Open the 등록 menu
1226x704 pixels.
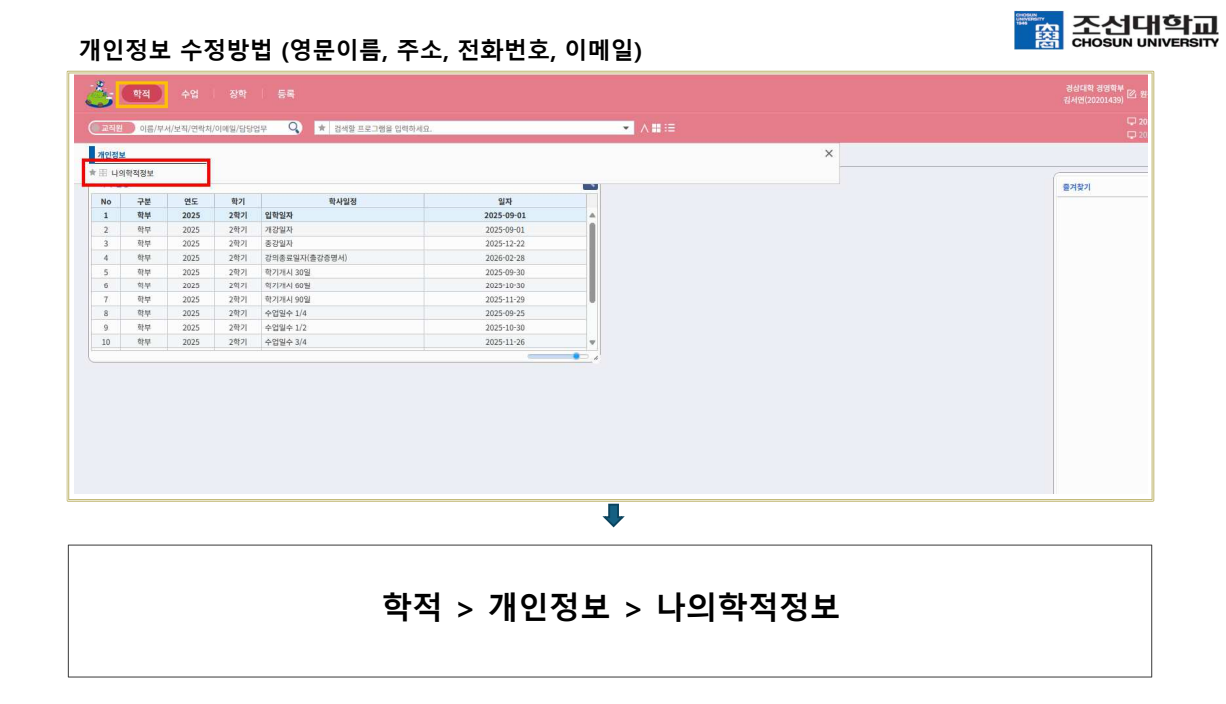[x=286, y=94]
